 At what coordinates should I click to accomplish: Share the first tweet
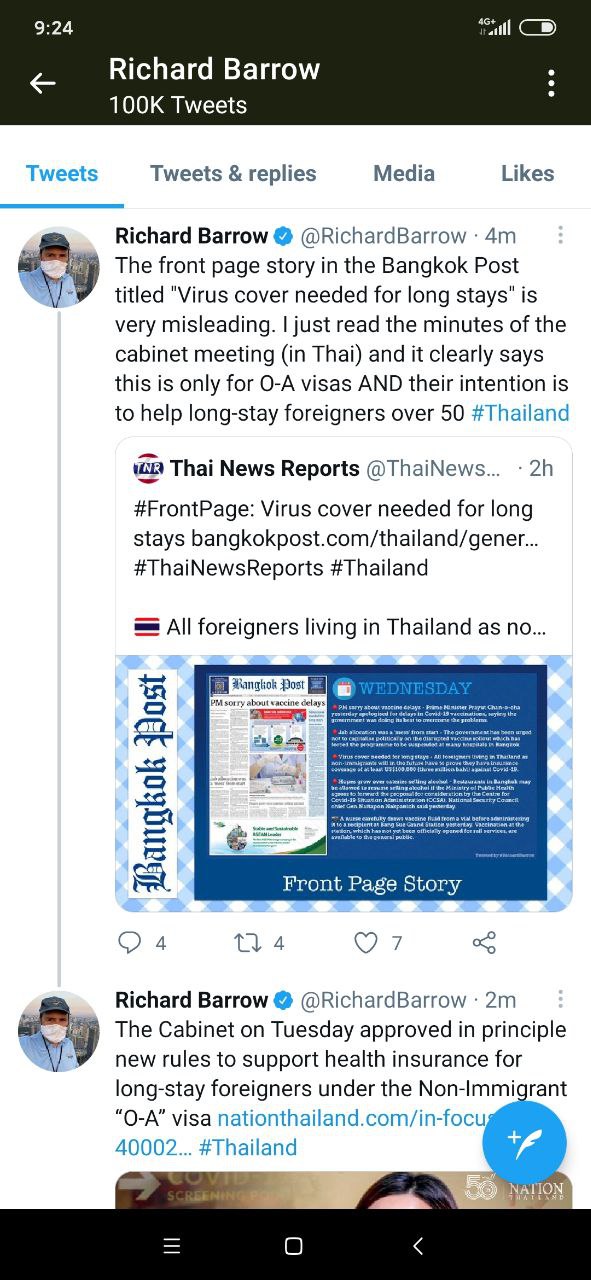click(484, 942)
